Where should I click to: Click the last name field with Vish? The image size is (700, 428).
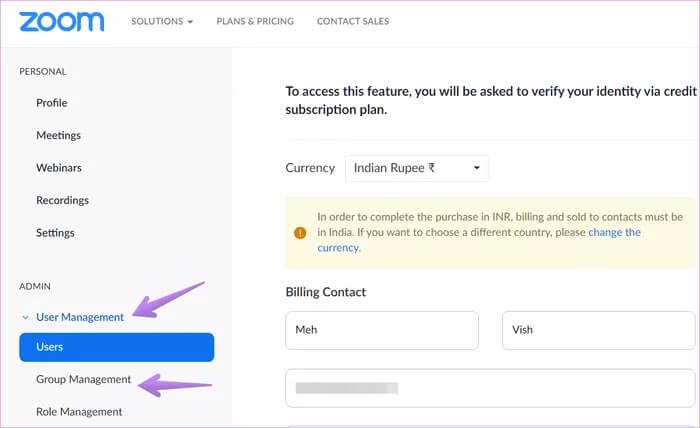598,330
